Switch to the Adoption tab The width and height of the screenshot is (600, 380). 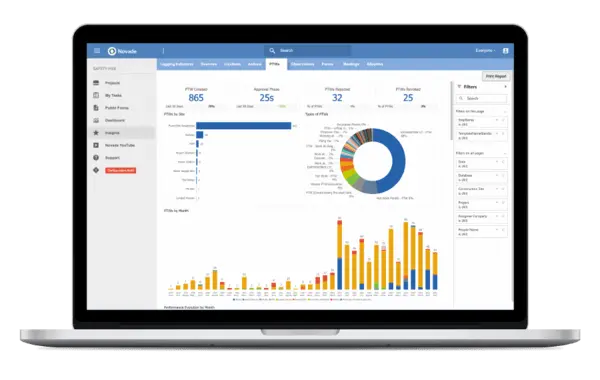[x=375, y=64]
